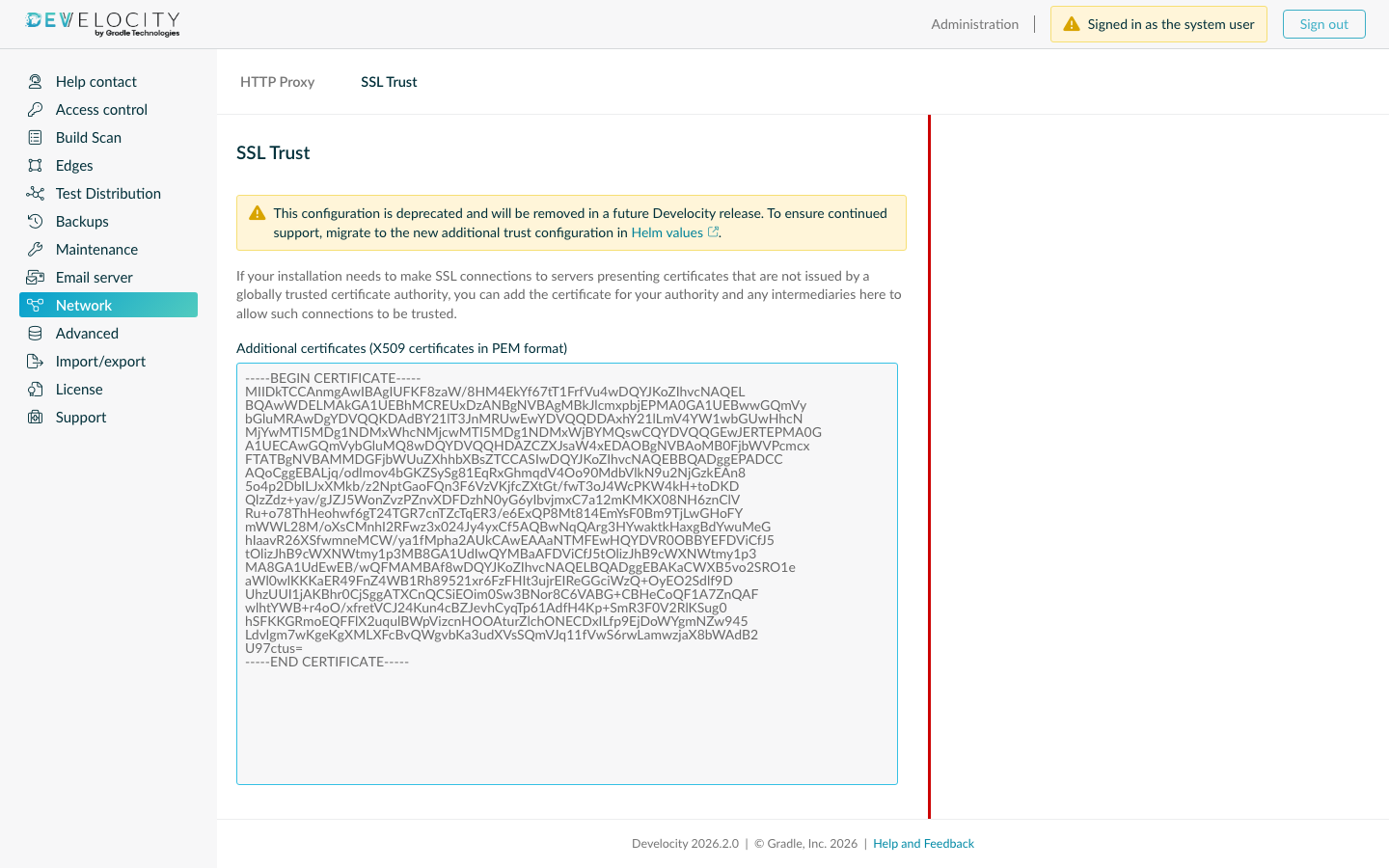The image size is (1389, 868).
Task: Click the Test Distribution graph icon
Action: (36, 194)
